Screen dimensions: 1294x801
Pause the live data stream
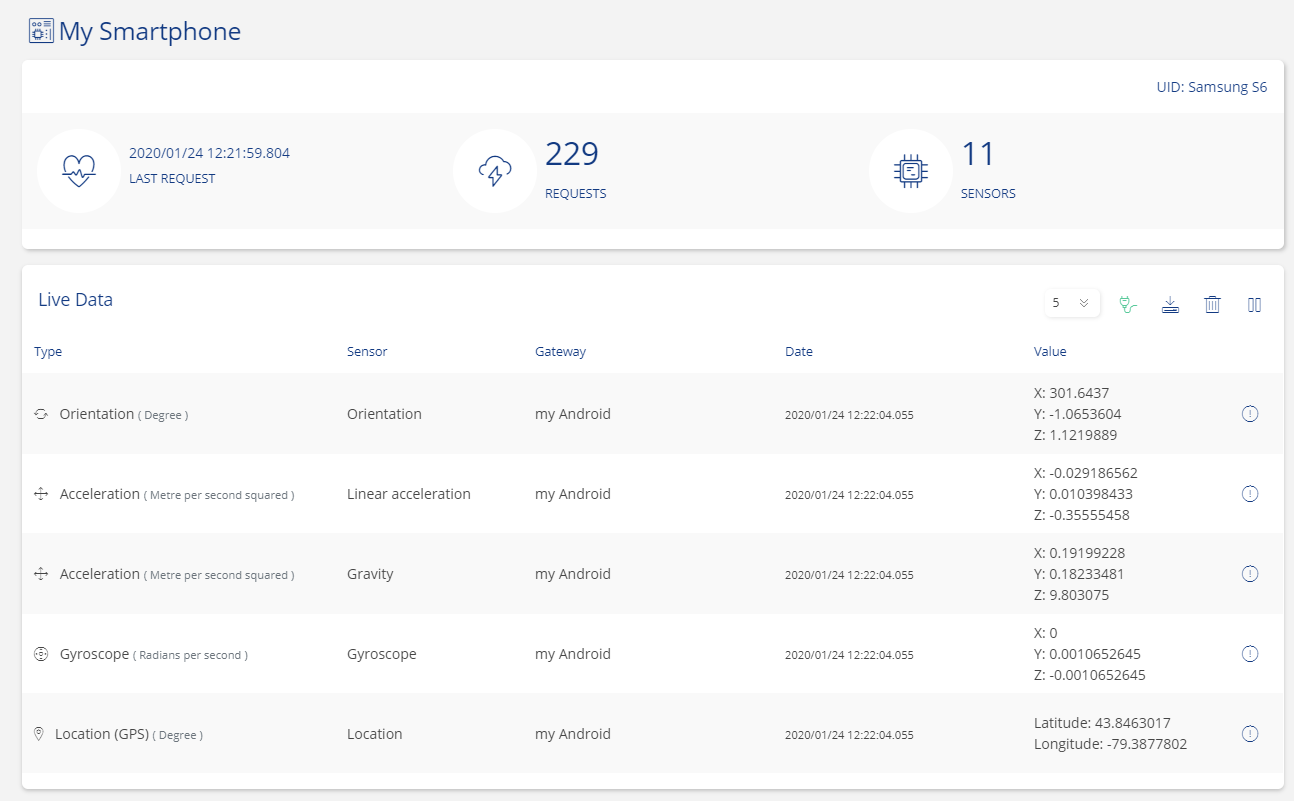tap(1254, 304)
